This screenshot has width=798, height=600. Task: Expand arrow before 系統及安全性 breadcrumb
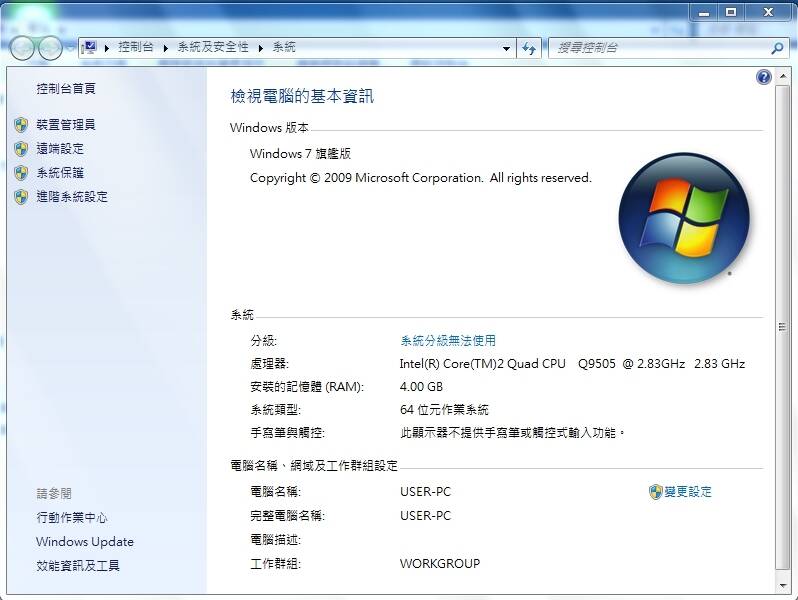tap(165, 48)
